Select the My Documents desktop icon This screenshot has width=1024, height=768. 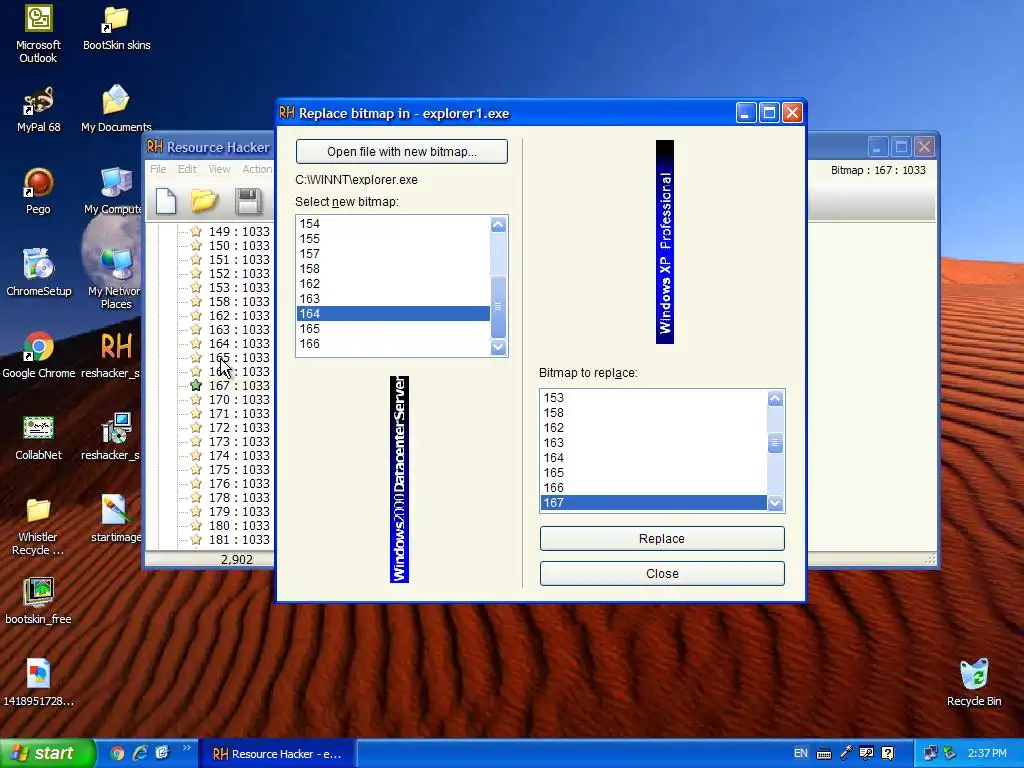pos(116,109)
